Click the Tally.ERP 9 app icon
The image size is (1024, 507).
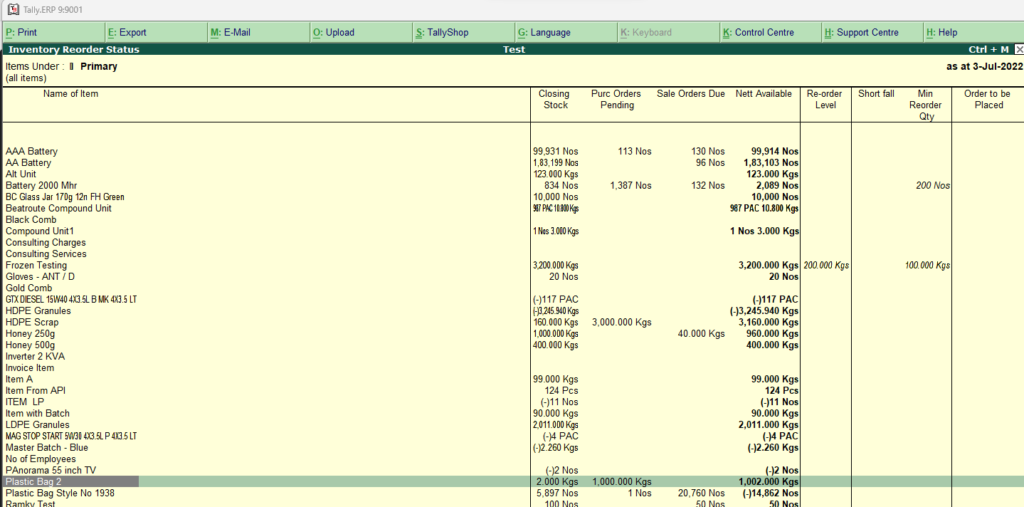(x=12, y=10)
